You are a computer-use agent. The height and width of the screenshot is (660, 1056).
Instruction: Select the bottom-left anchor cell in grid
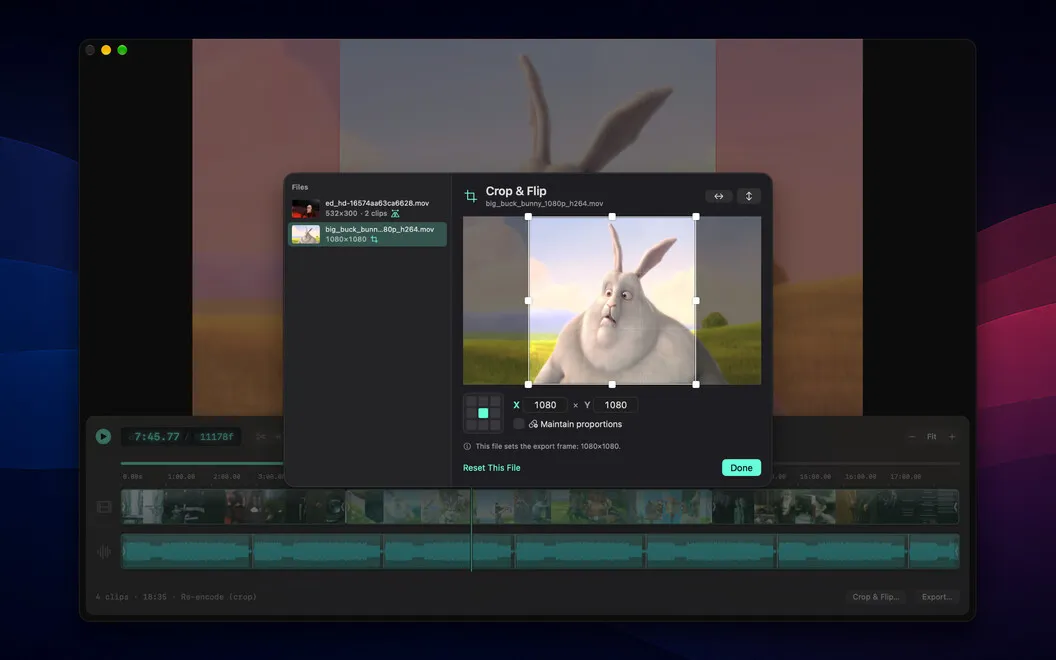(471, 425)
